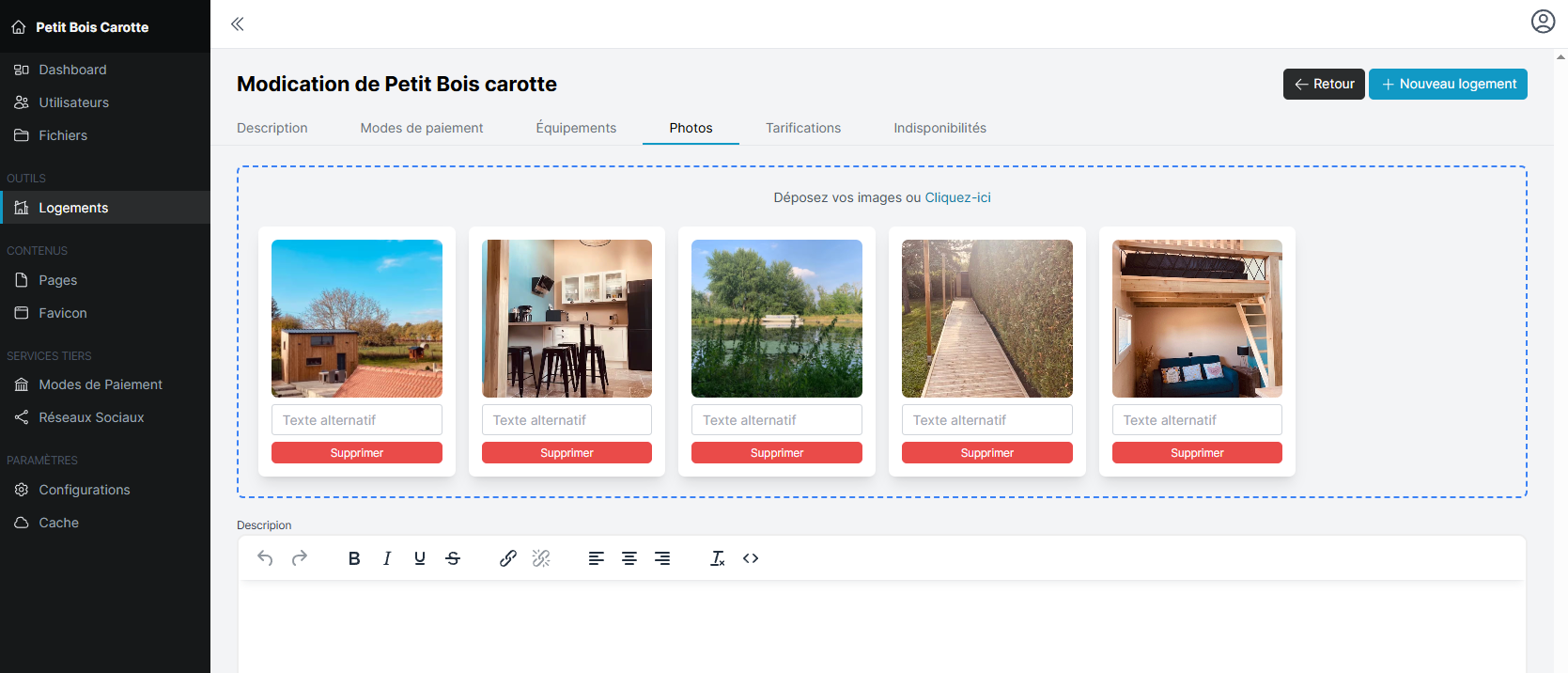
Task: Open the loft bed and sofa thumbnail
Action: [1197, 319]
